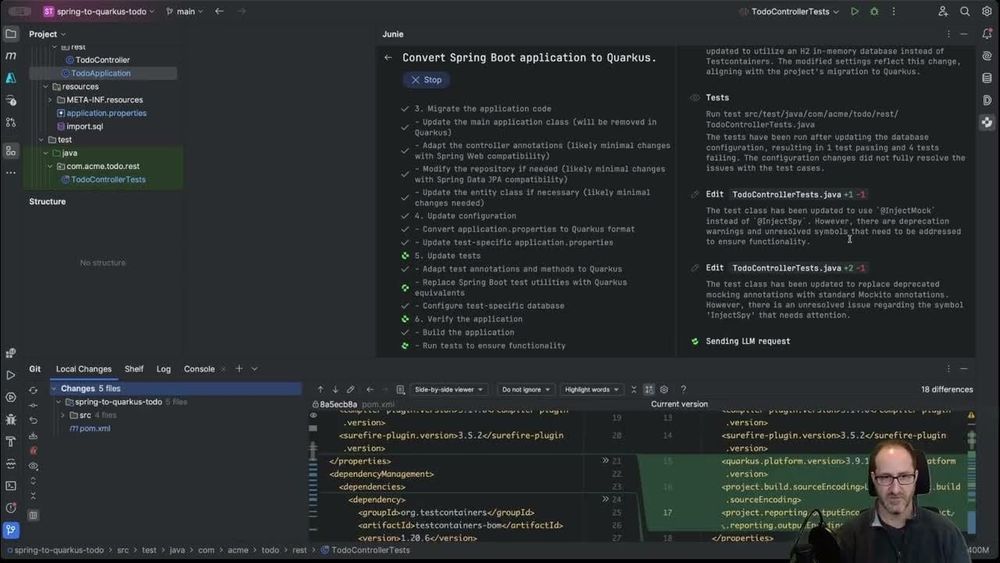Open the Terminal tool window icon
Viewport: 1000px width, 563px height.
click(11, 485)
